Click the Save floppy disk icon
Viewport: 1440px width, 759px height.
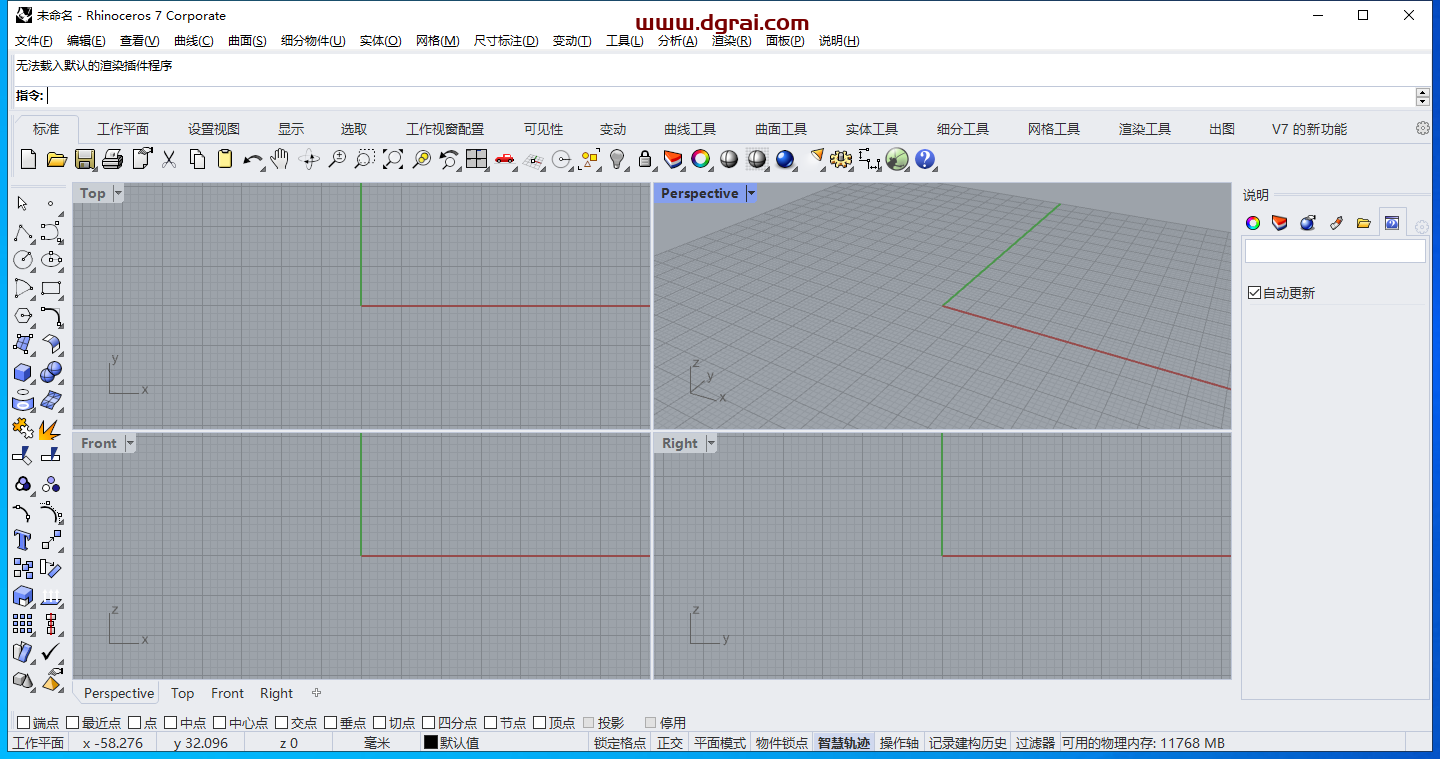point(85,159)
